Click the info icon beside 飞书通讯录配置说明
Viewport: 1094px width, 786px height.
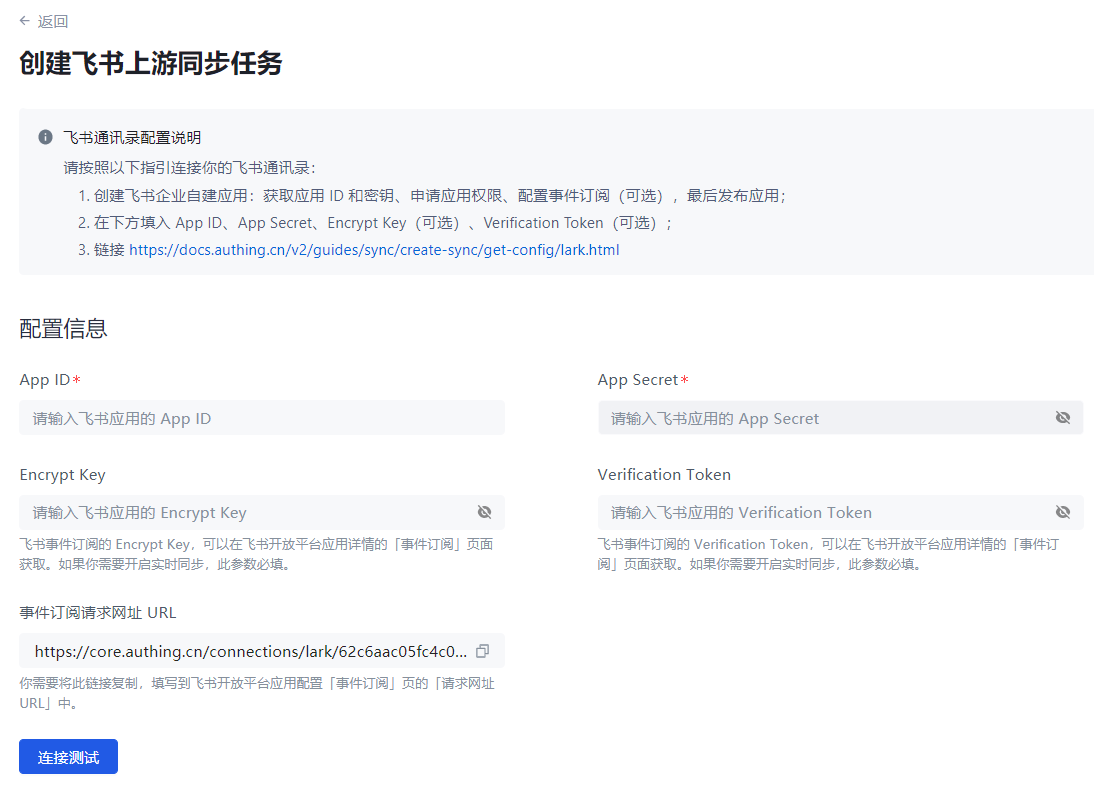[45, 137]
